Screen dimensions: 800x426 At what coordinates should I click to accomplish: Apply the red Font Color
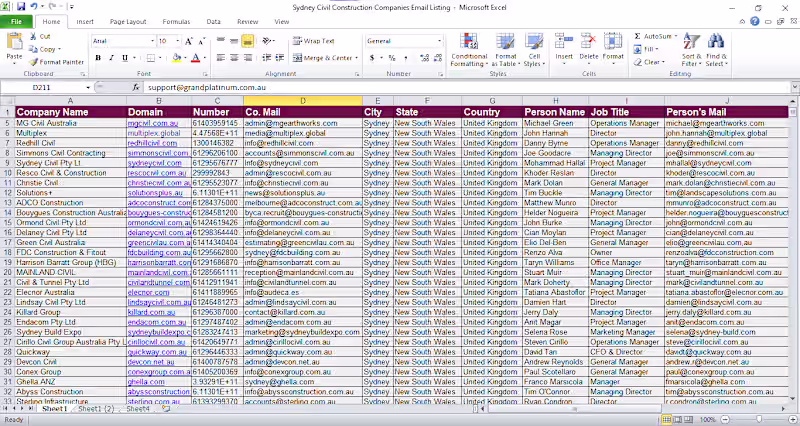pos(195,58)
